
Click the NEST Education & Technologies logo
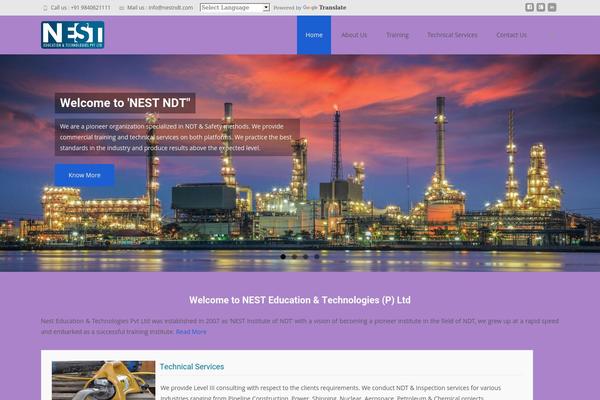coord(73,35)
